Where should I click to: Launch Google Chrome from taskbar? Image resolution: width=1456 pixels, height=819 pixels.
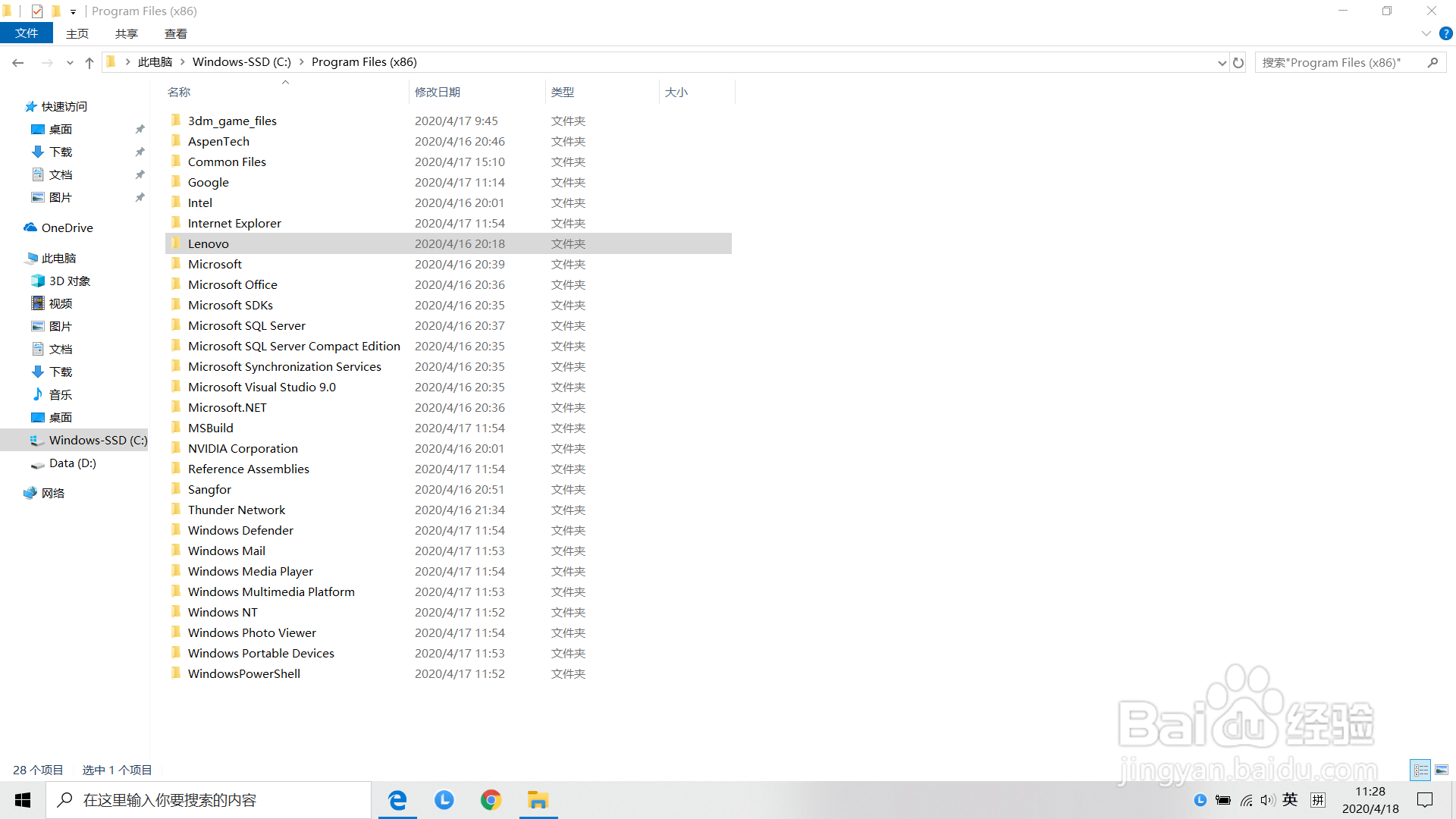[x=491, y=800]
